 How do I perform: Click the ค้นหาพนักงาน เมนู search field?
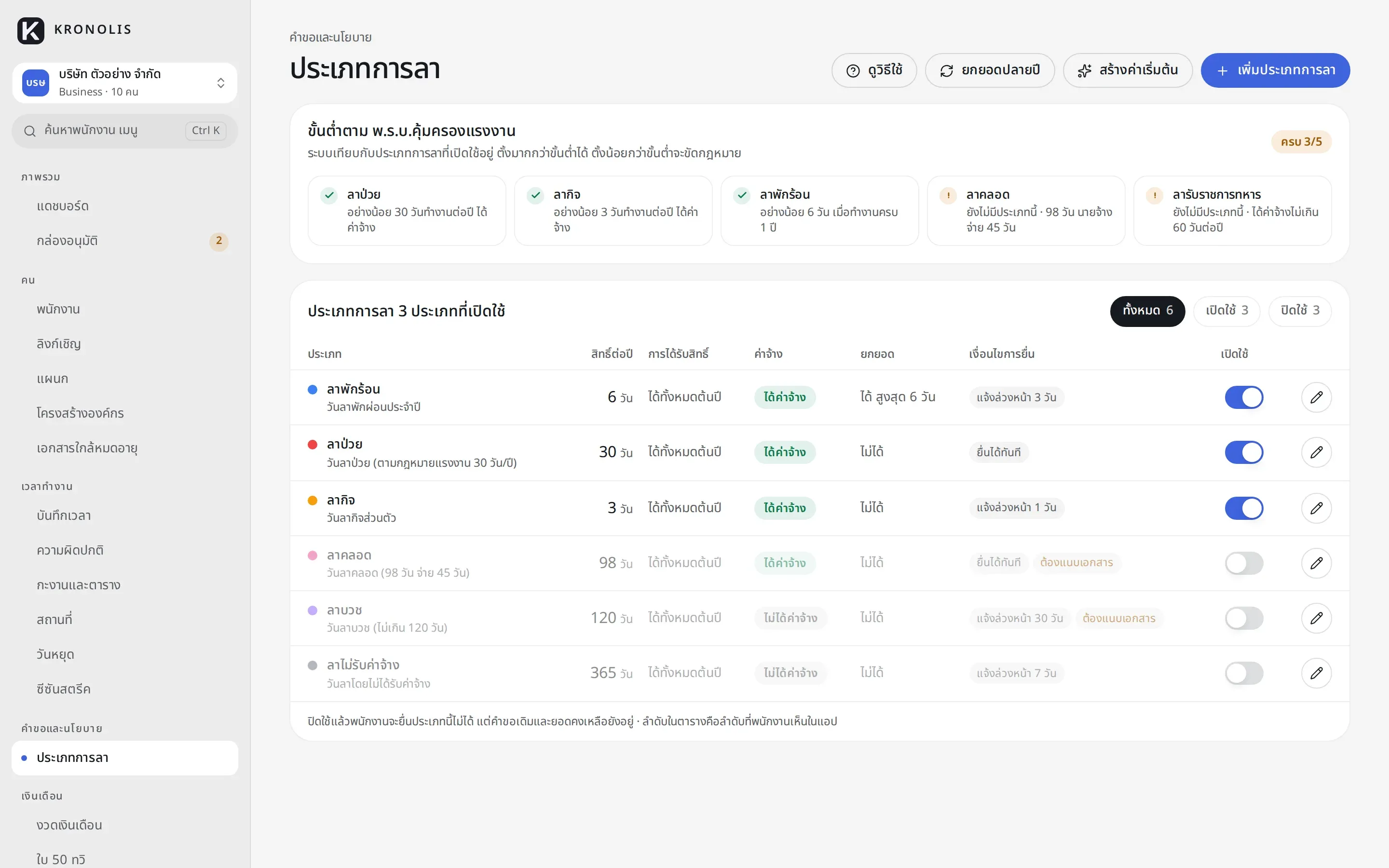[x=124, y=131]
